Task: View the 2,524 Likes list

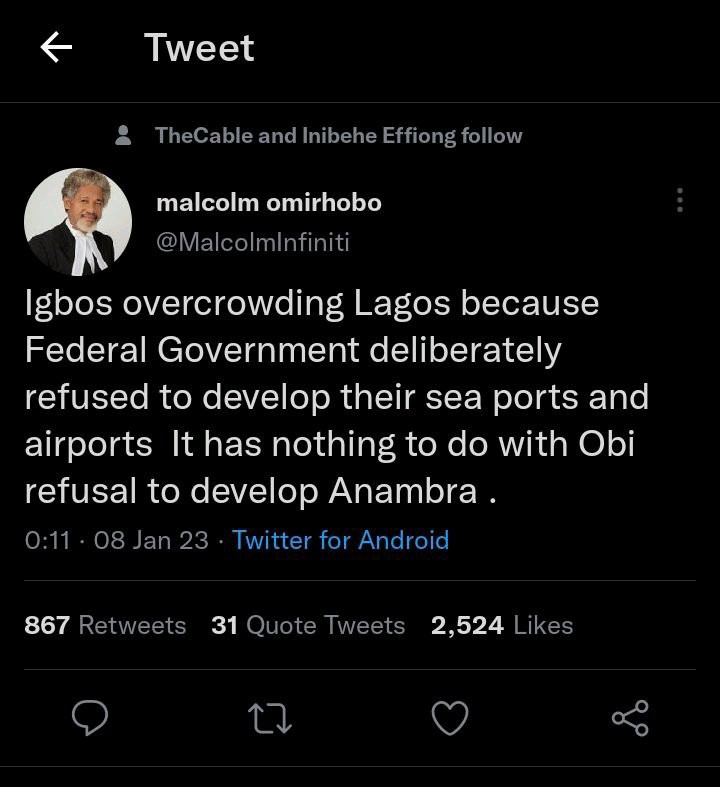Action: [502, 625]
